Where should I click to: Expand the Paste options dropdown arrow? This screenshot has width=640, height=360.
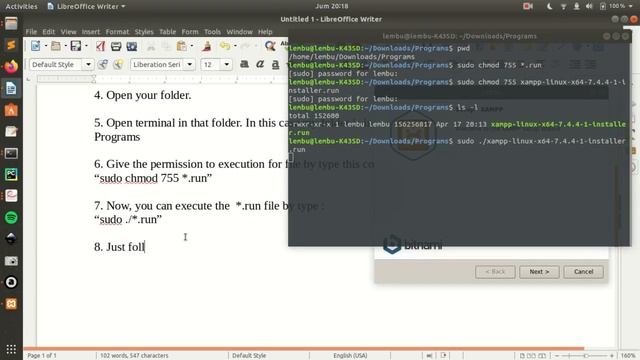191,46
